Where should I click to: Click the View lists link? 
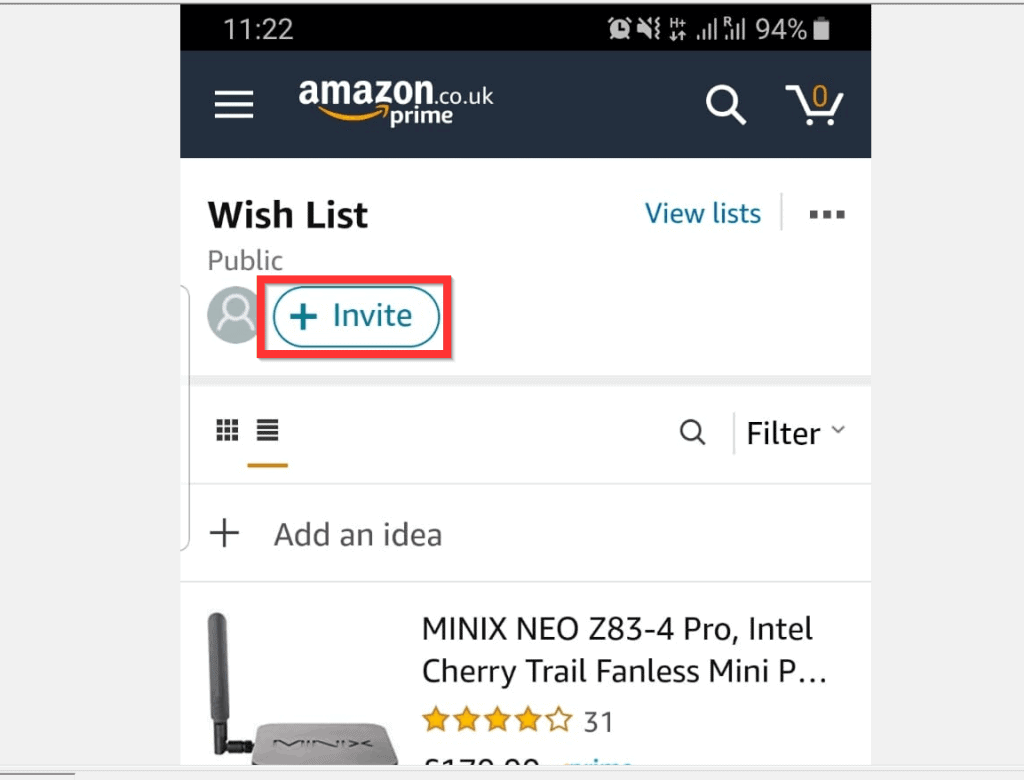[x=702, y=214]
